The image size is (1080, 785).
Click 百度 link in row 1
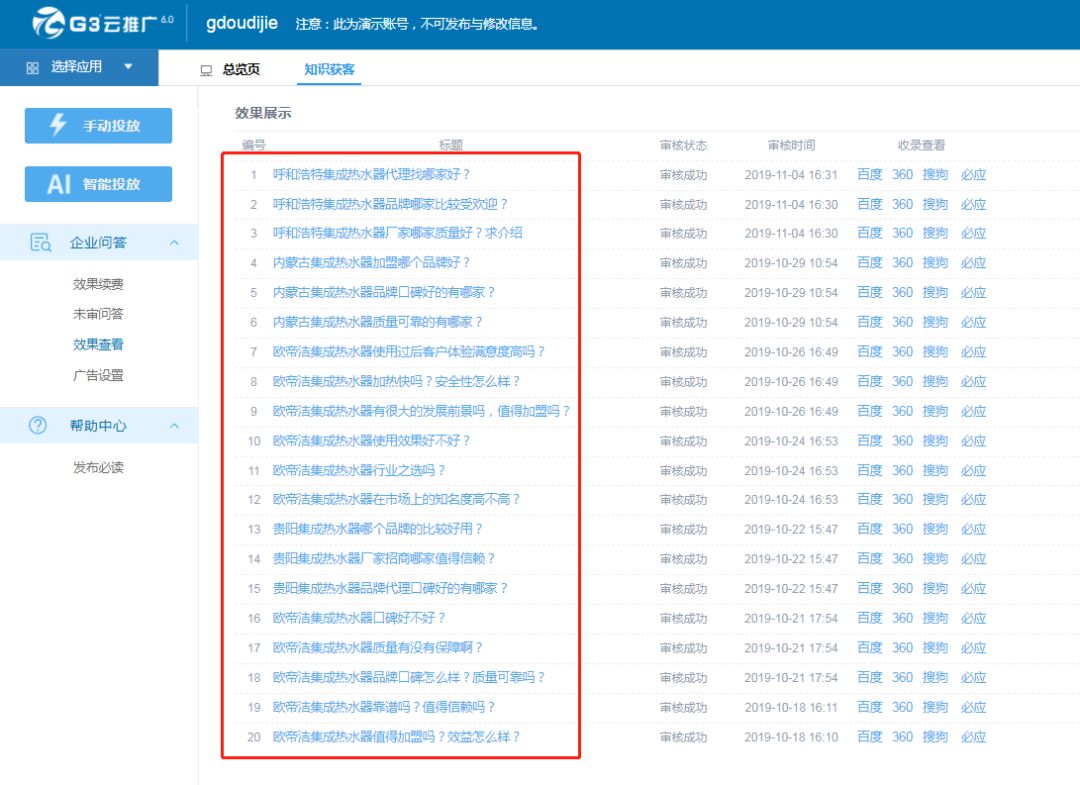tap(870, 174)
